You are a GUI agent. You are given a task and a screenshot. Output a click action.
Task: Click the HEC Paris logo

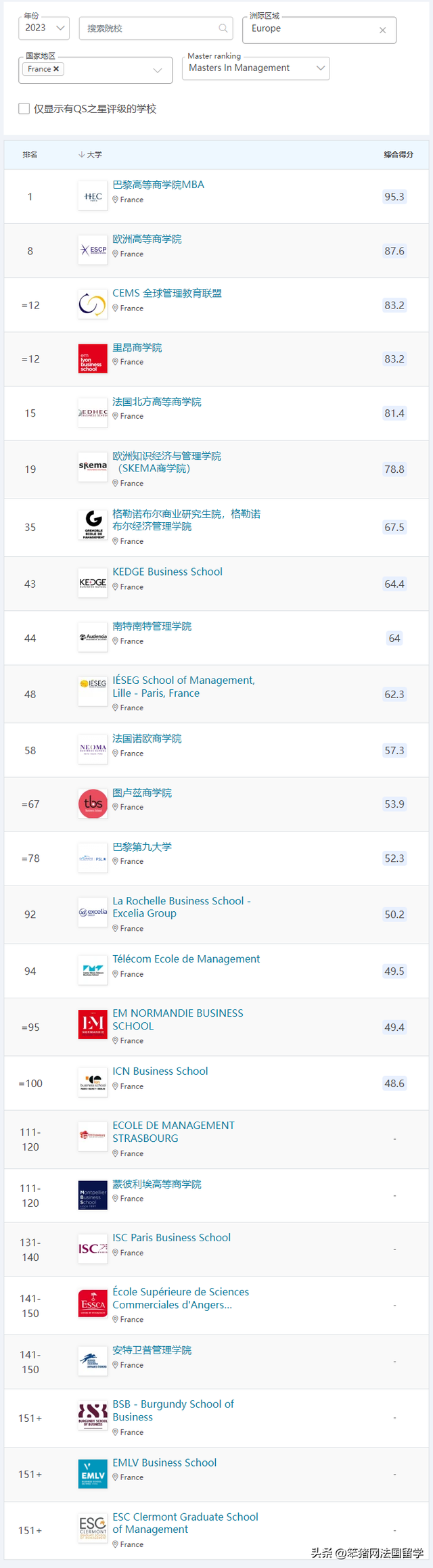93,197
